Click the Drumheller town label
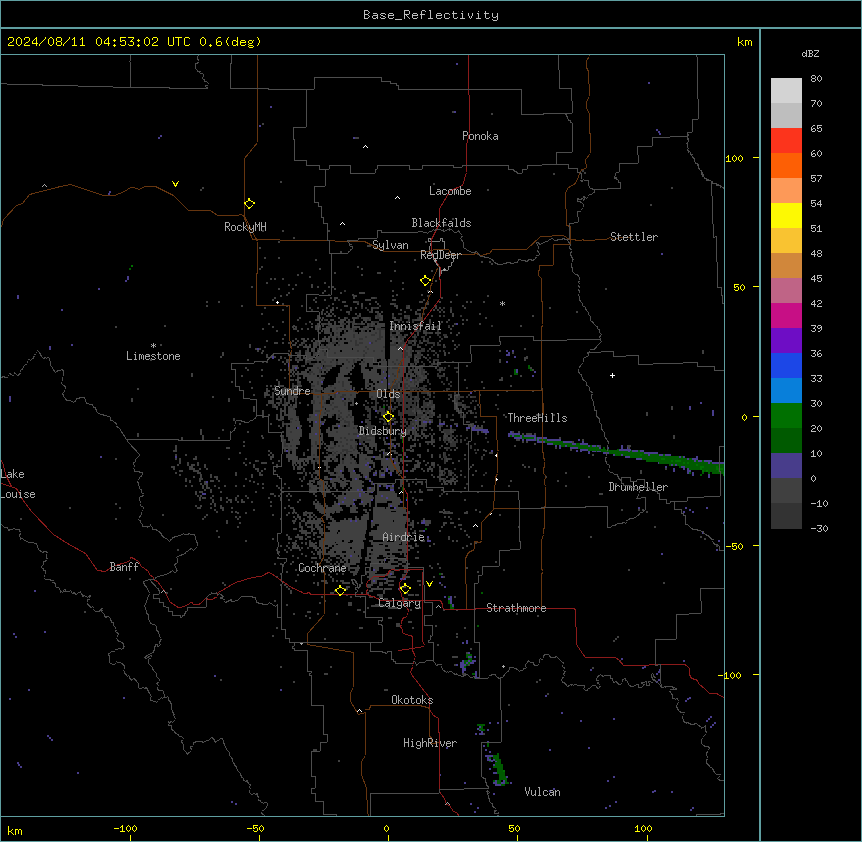This screenshot has height=842, width=862. [638, 487]
